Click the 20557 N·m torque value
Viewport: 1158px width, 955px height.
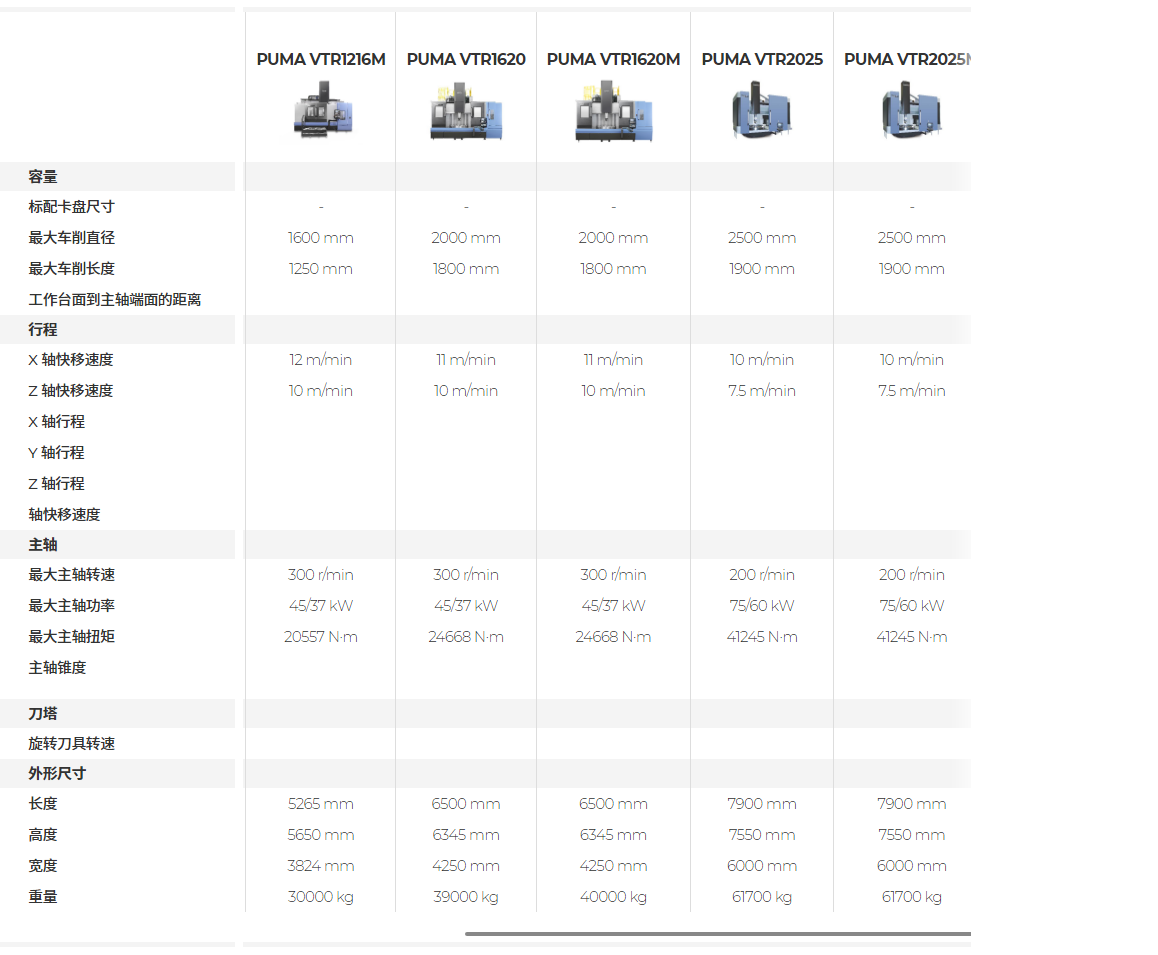321,637
